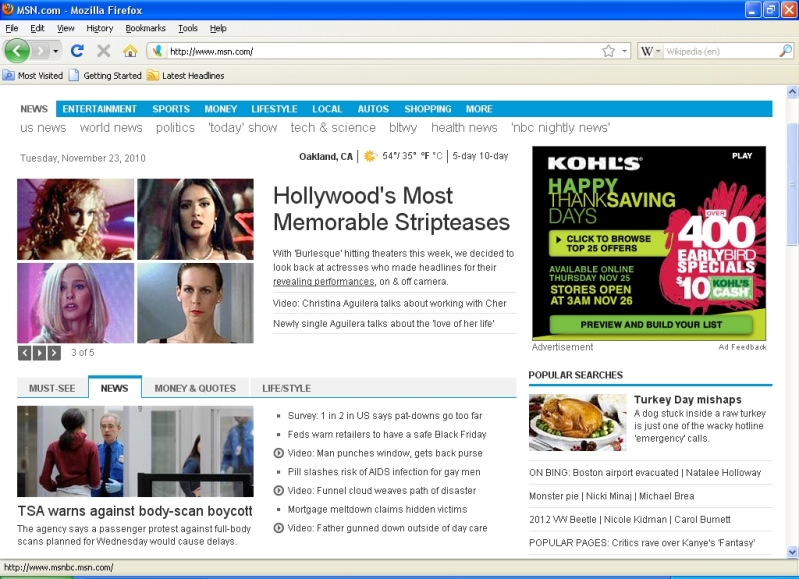Open the 10-day weather forecast
The image size is (799, 579).
(x=494, y=156)
